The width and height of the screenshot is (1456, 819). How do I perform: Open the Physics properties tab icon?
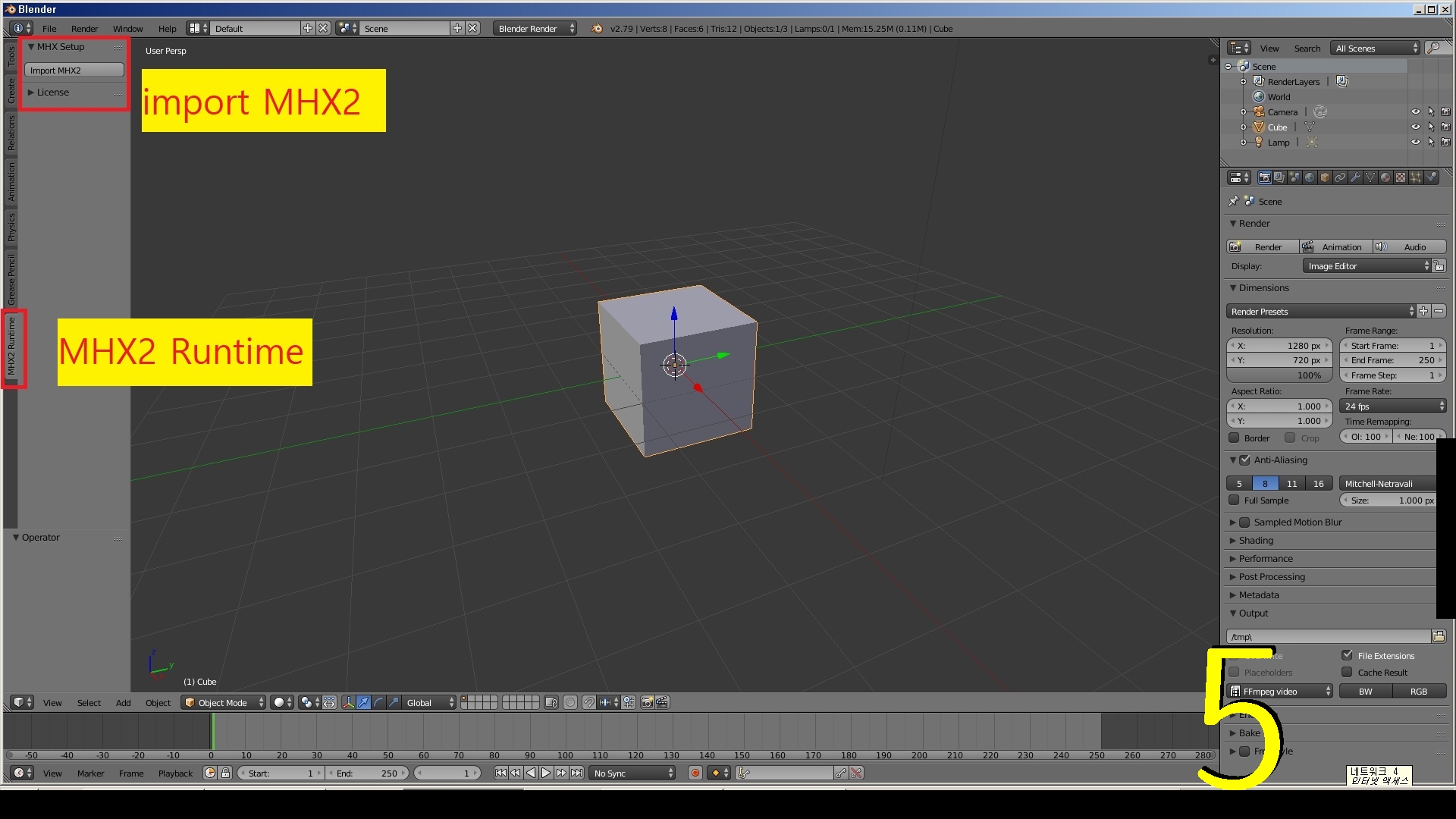(x=1431, y=177)
